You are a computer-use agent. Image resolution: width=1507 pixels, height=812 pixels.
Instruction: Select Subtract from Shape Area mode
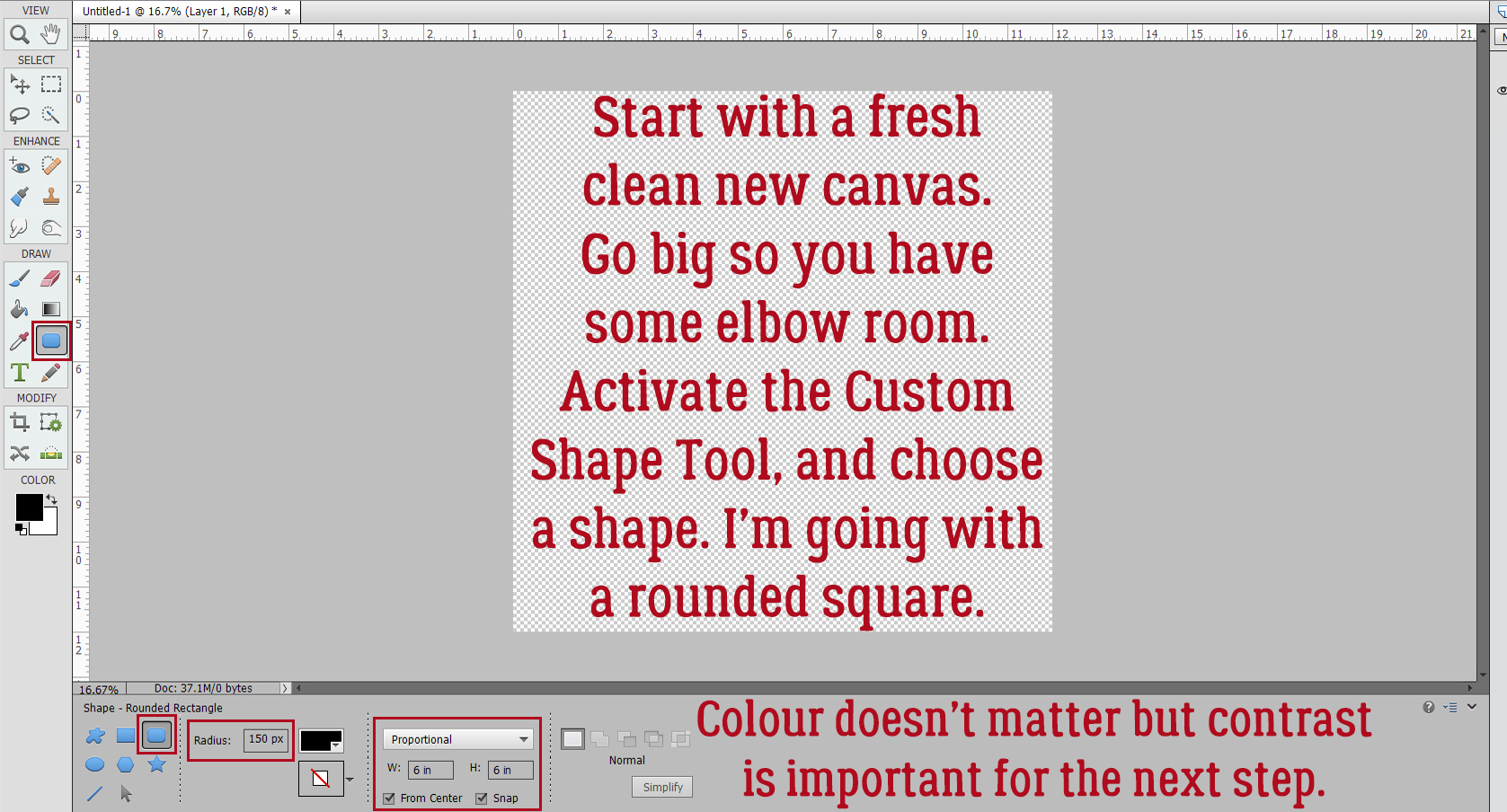(627, 739)
